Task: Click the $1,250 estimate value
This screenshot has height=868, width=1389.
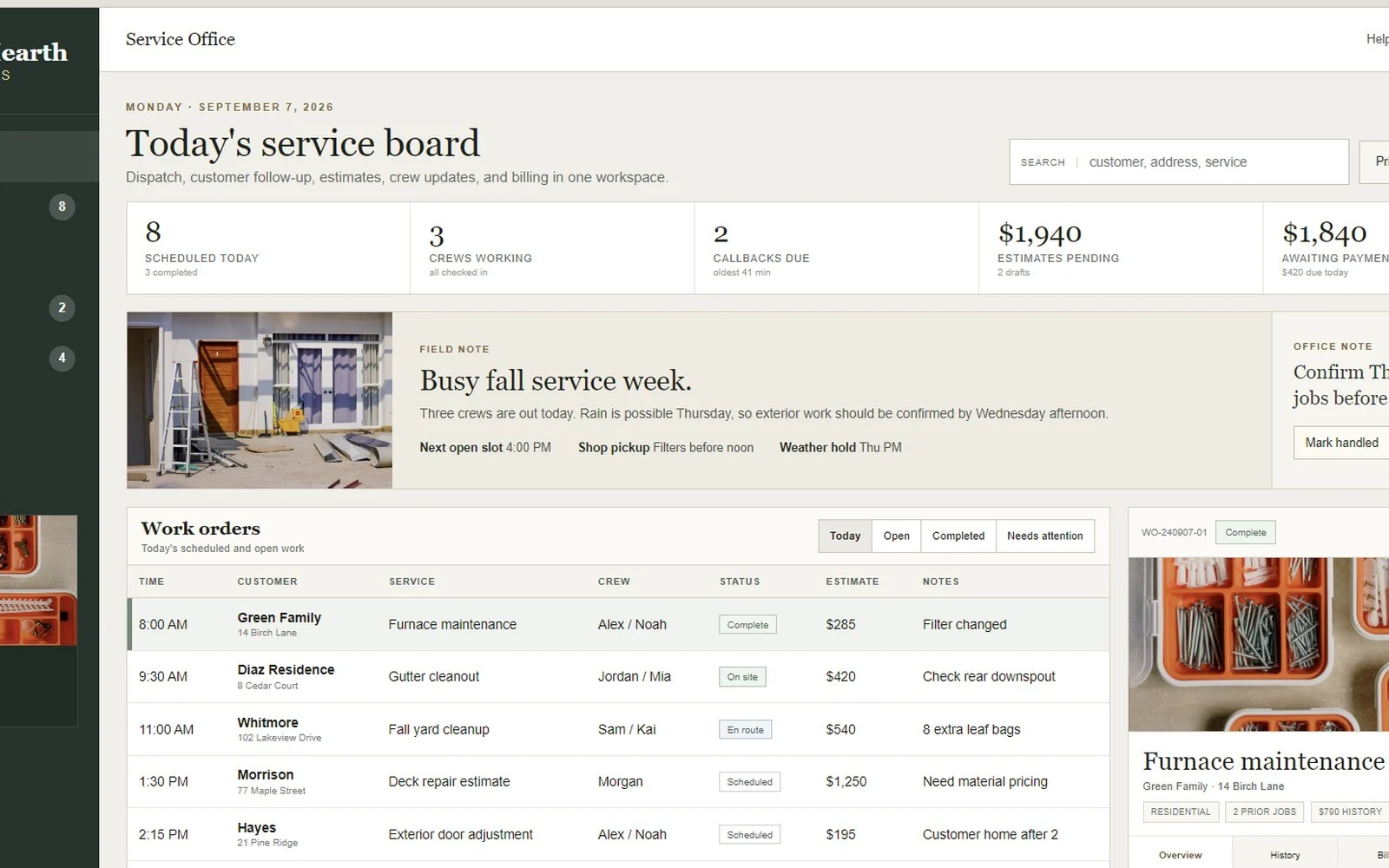Action: (846, 782)
